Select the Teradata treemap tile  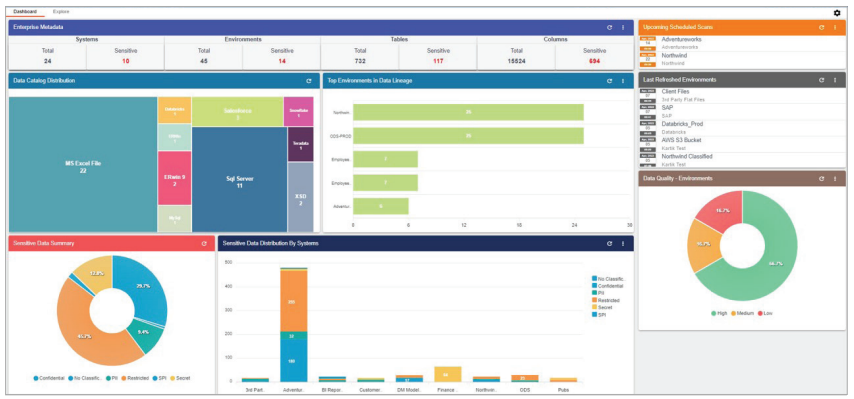point(301,144)
